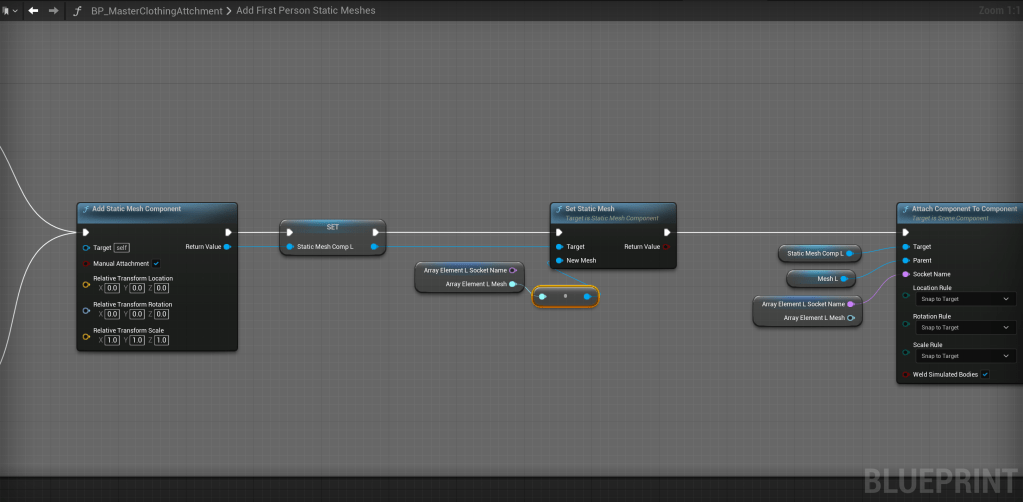Toggle the Manual Attachment checkbox
This screenshot has height=502, width=1023.
click(x=156, y=263)
